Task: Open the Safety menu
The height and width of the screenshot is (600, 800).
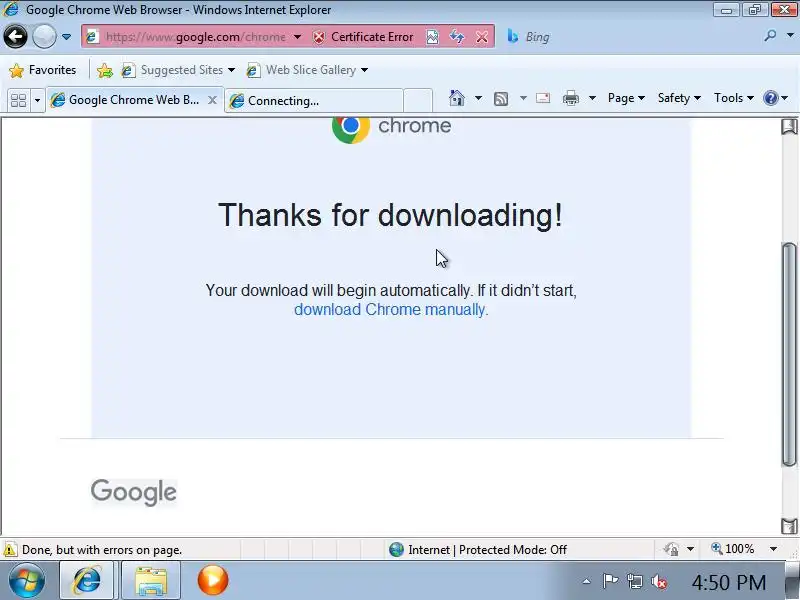Action: coord(679,98)
